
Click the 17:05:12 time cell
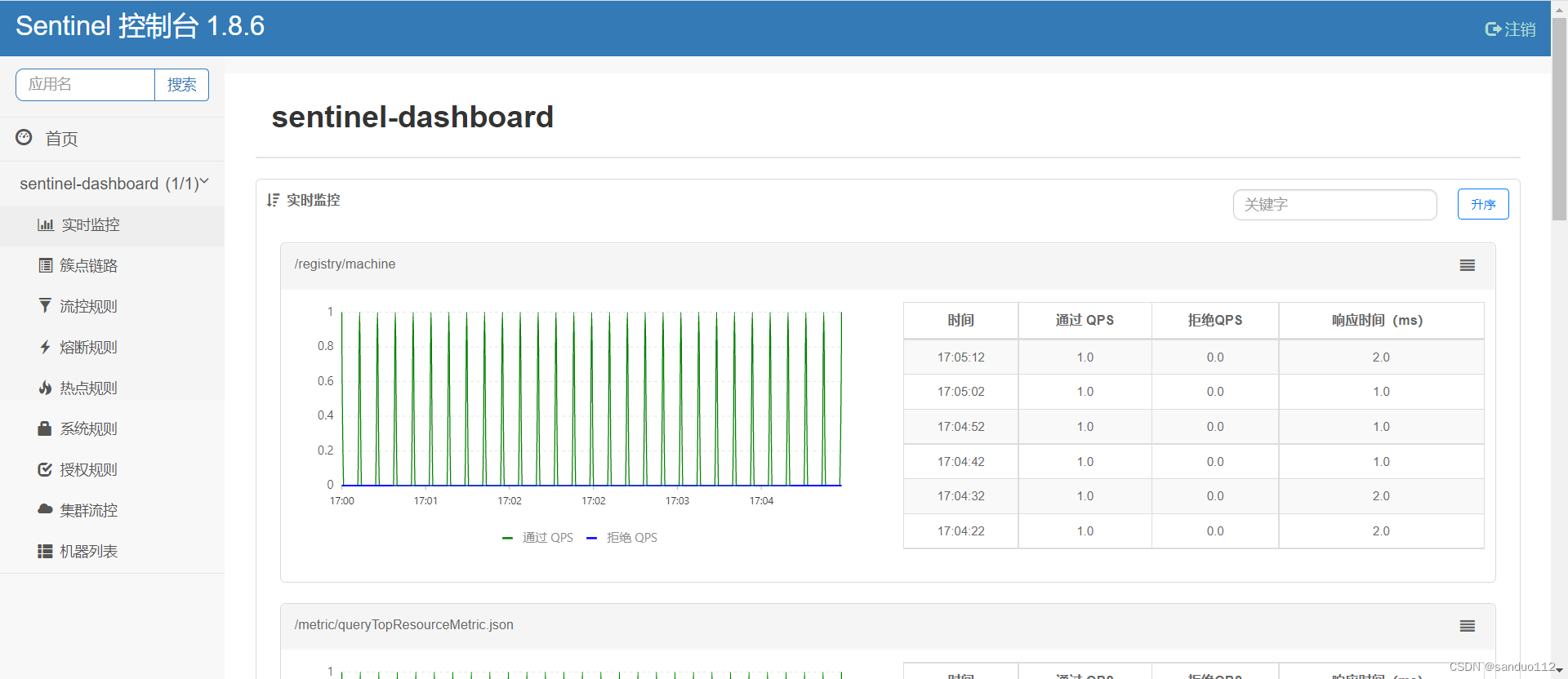(x=961, y=357)
